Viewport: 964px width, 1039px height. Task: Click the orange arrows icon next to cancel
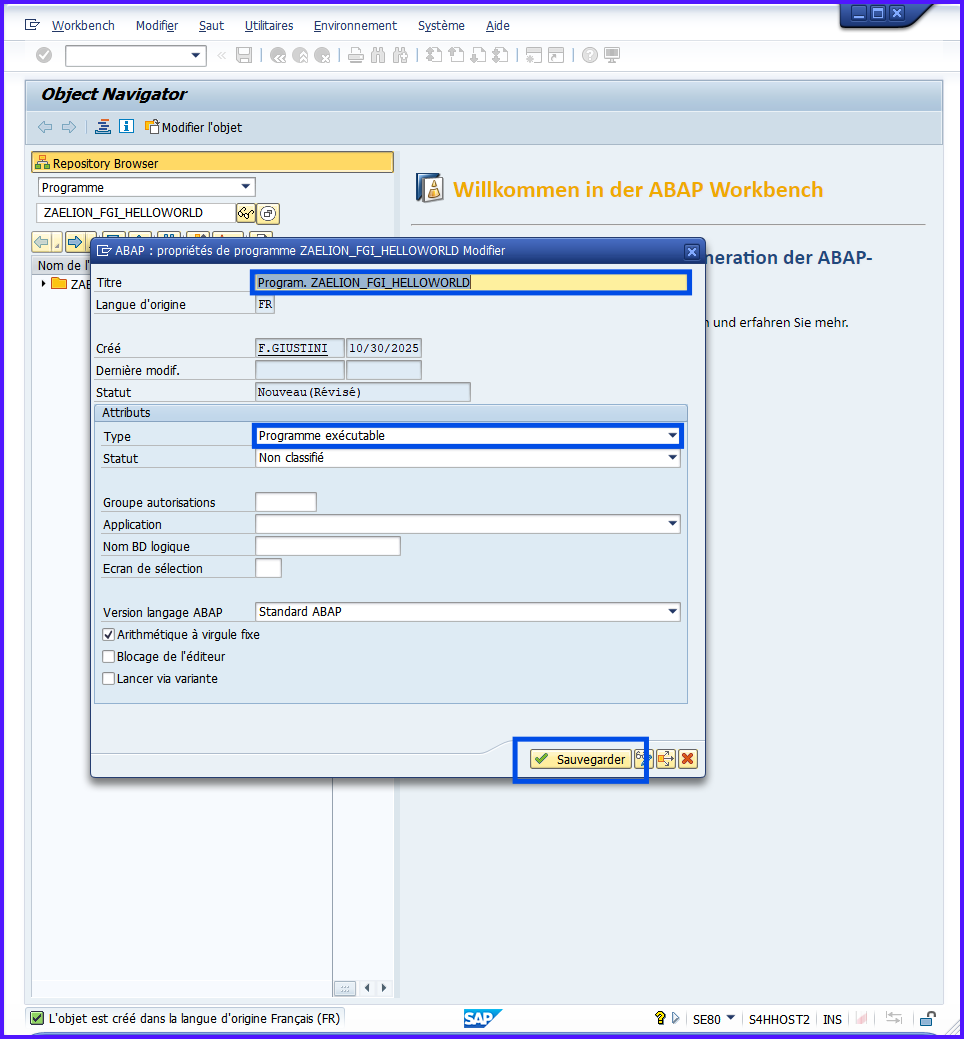pos(666,759)
